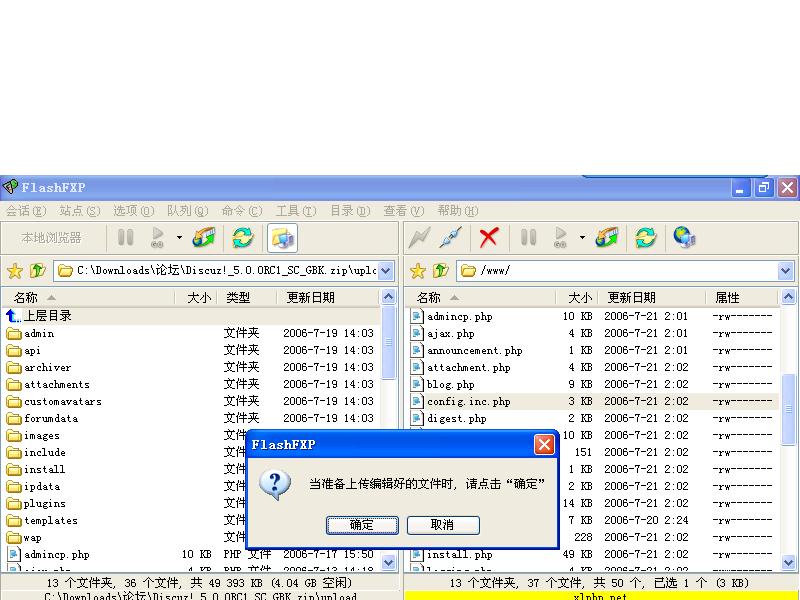Confirm the dialog with 确定
The width and height of the screenshot is (800, 600).
(x=362, y=525)
